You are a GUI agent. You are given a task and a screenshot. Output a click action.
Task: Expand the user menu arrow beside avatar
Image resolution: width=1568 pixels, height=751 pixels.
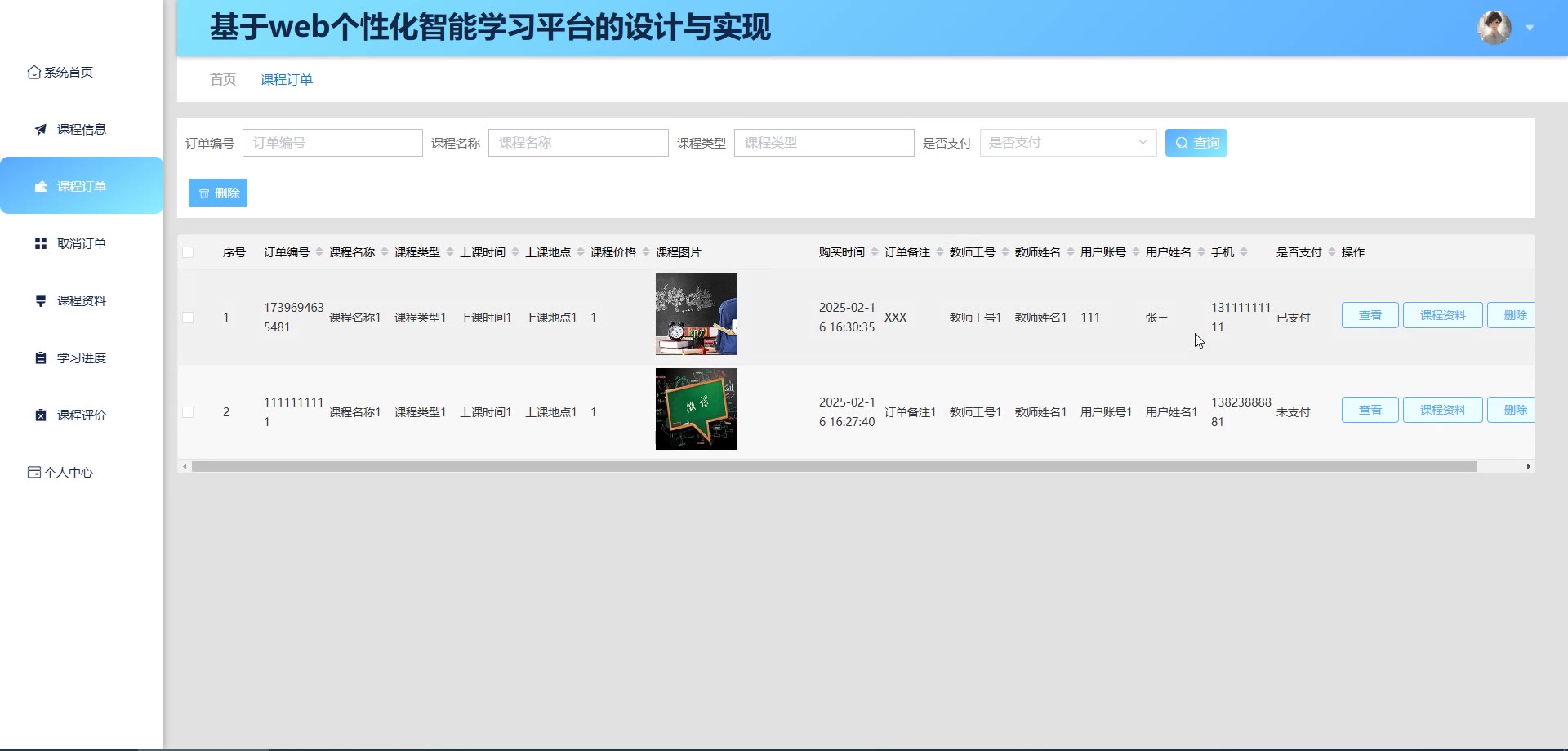(1530, 28)
